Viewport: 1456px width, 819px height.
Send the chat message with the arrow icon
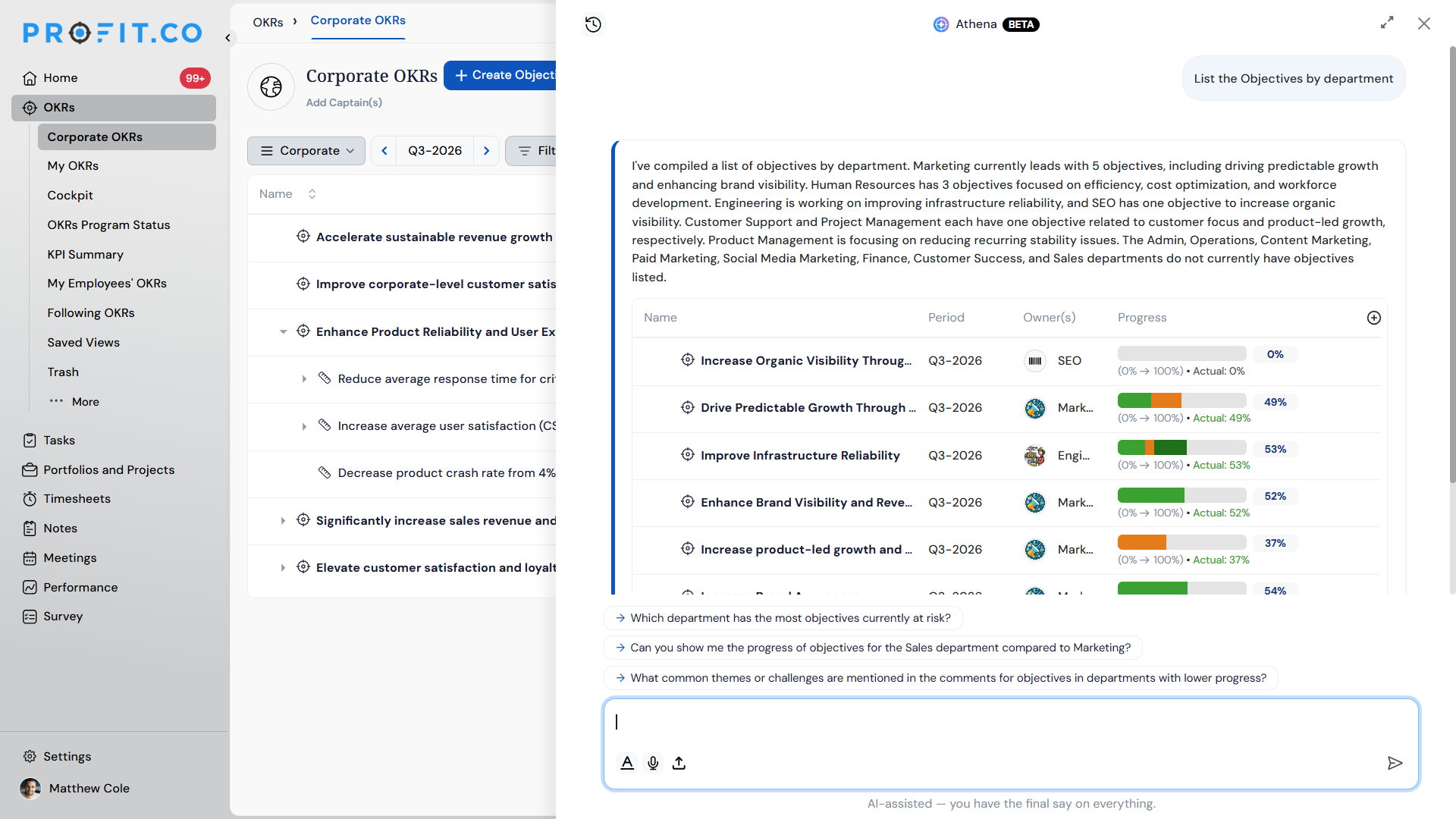(x=1395, y=763)
